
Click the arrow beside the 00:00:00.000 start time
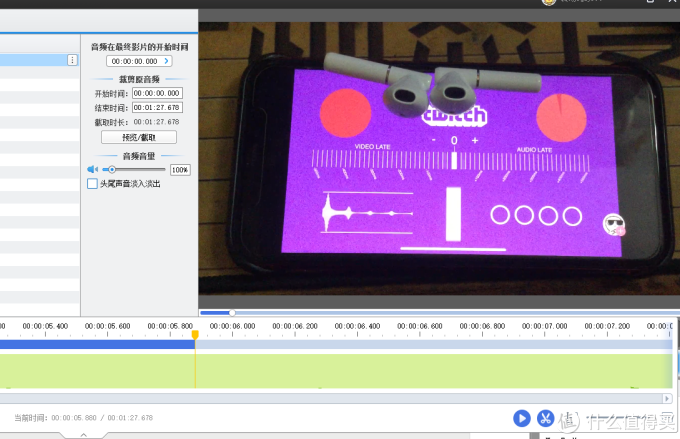[x=167, y=61]
